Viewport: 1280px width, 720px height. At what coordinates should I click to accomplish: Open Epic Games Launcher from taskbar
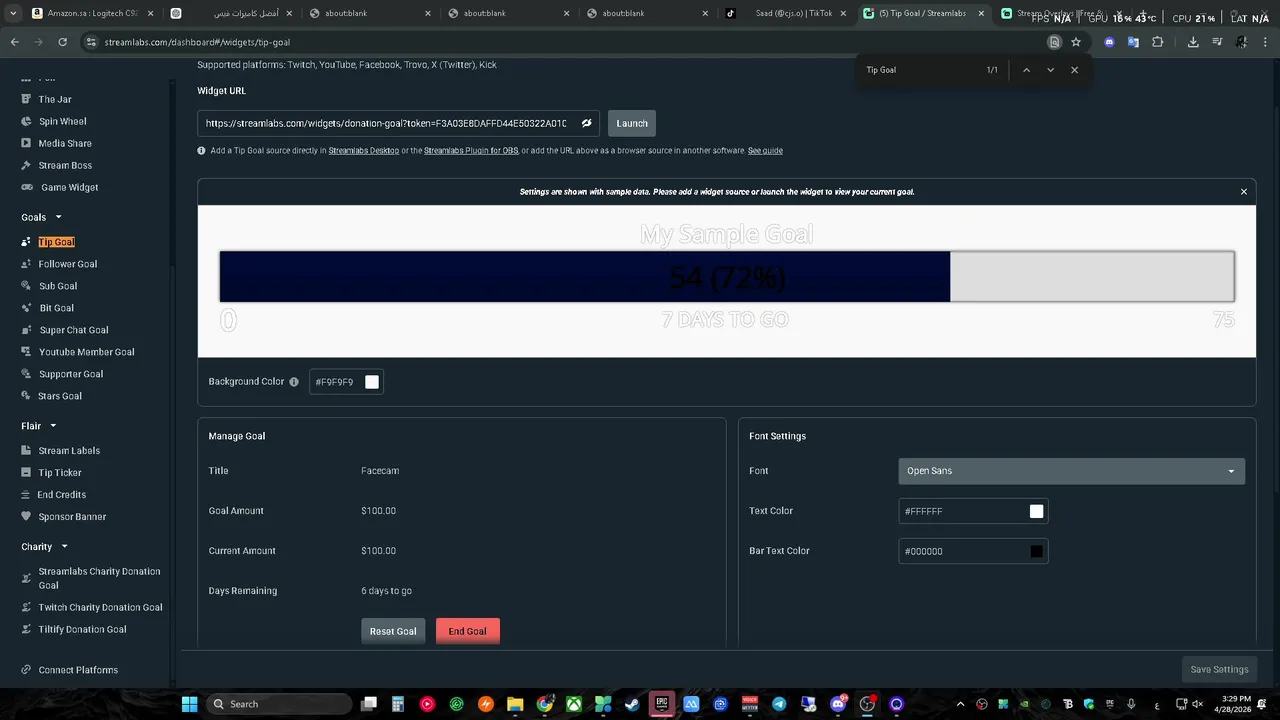point(661,704)
